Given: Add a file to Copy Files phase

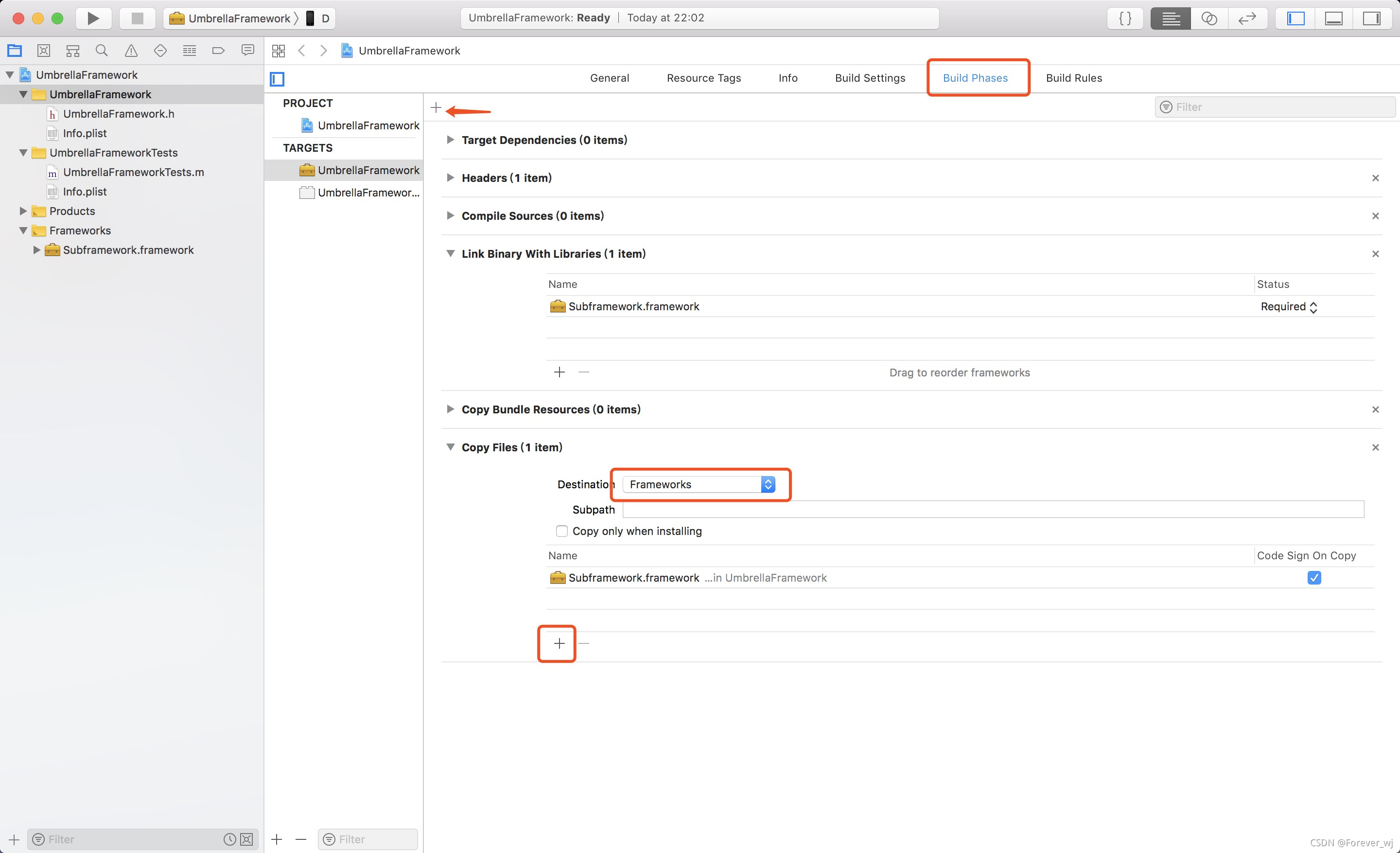Looking at the screenshot, I should click(x=559, y=643).
